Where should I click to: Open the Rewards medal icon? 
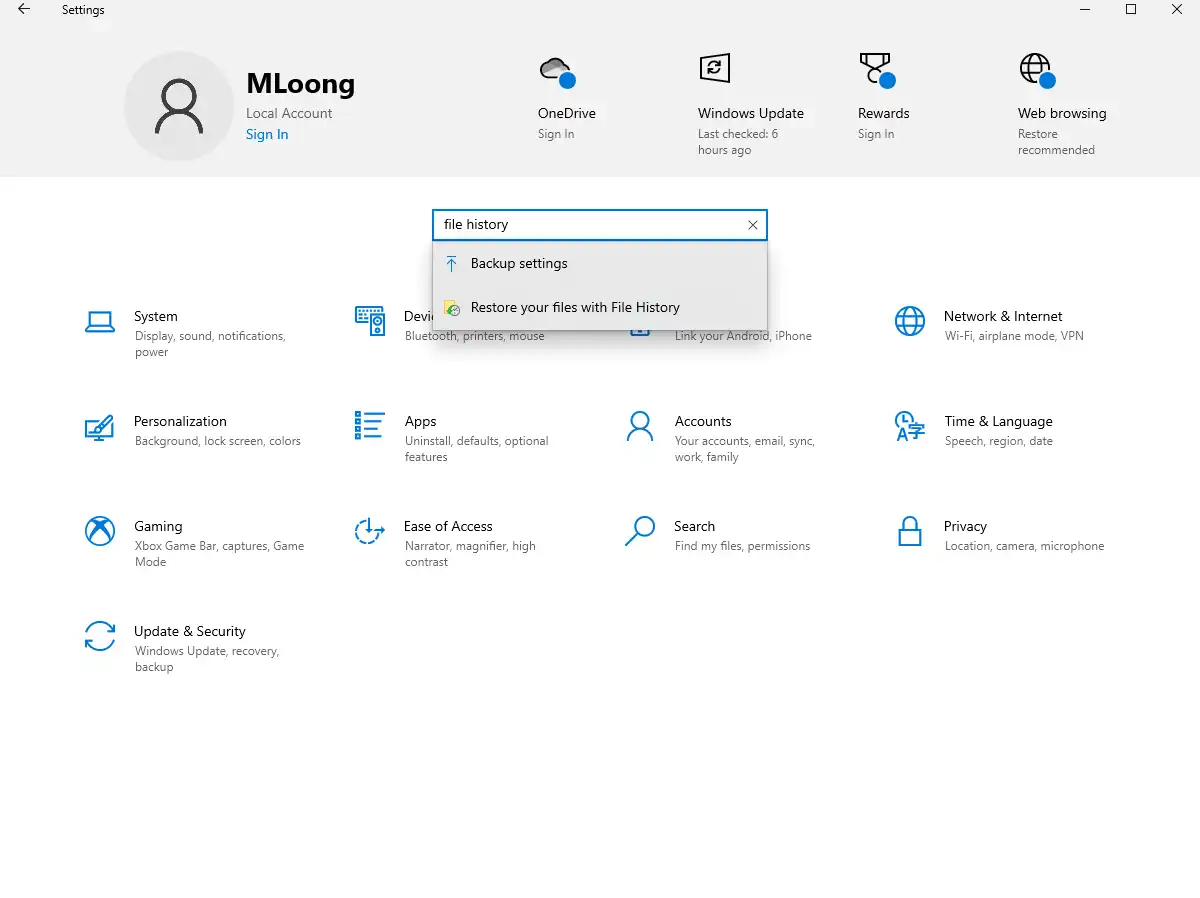click(x=876, y=70)
